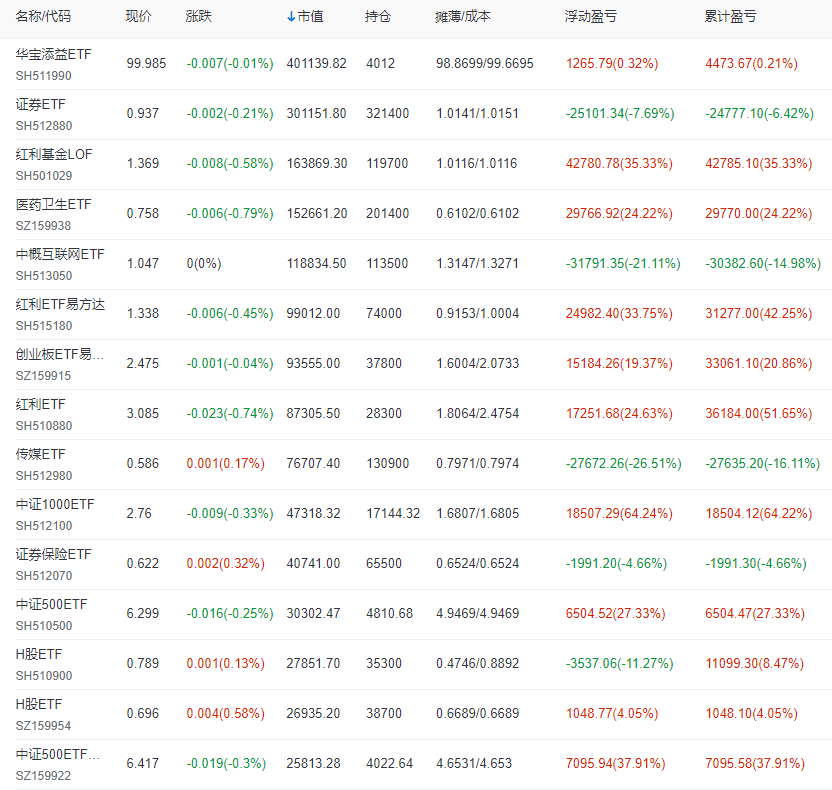Click market value 163869.30
This screenshot has height=790, width=832.
(317, 163)
